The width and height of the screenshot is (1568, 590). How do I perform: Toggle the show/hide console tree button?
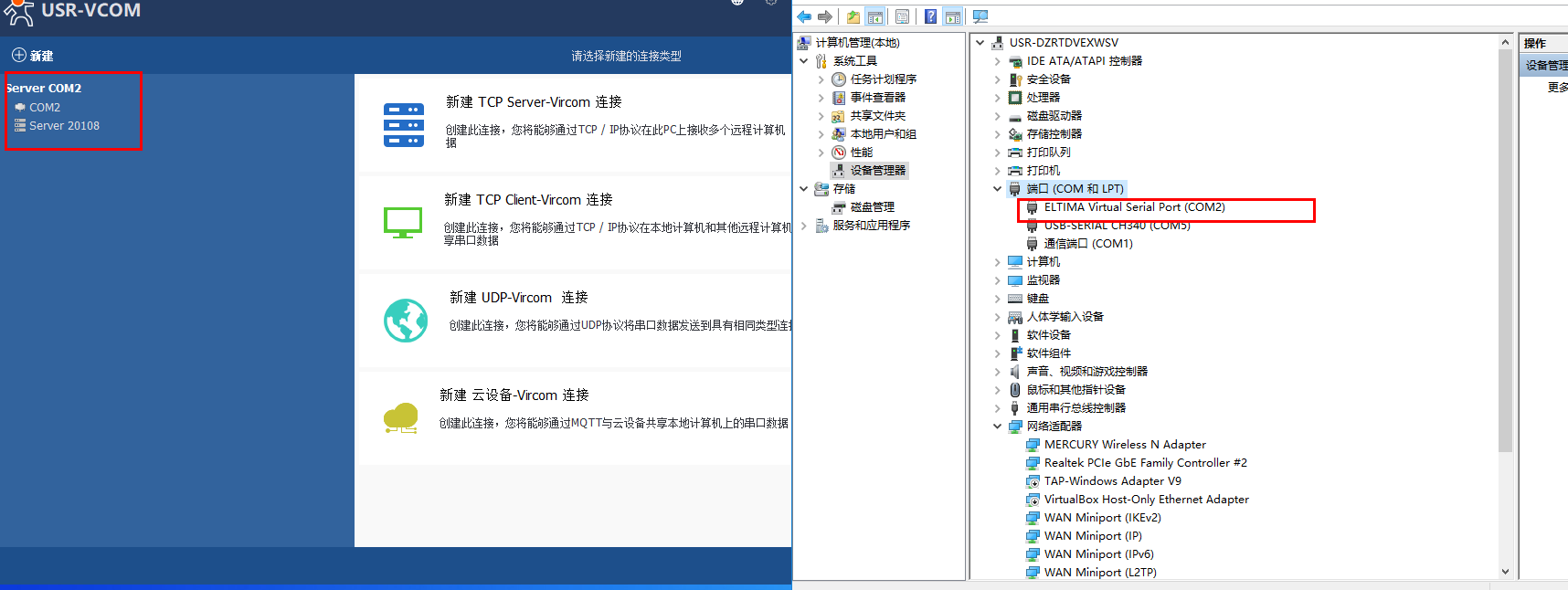tap(875, 16)
